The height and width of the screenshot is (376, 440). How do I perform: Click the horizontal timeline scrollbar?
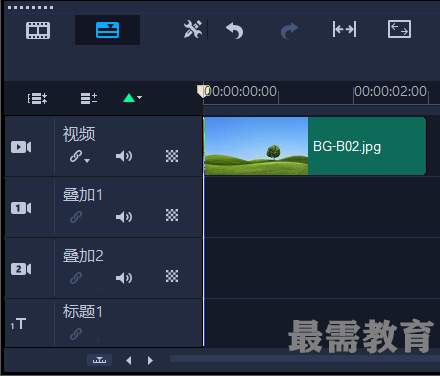[305, 359]
